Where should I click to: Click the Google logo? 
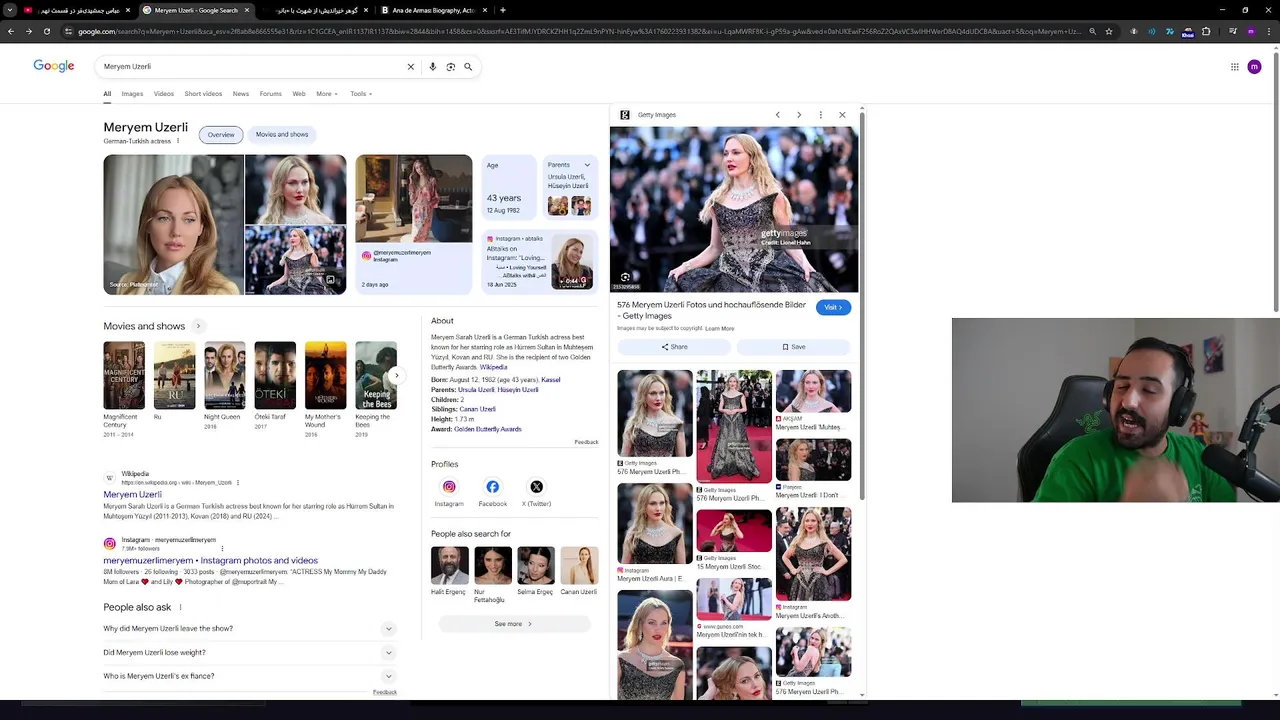click(54, 66)
